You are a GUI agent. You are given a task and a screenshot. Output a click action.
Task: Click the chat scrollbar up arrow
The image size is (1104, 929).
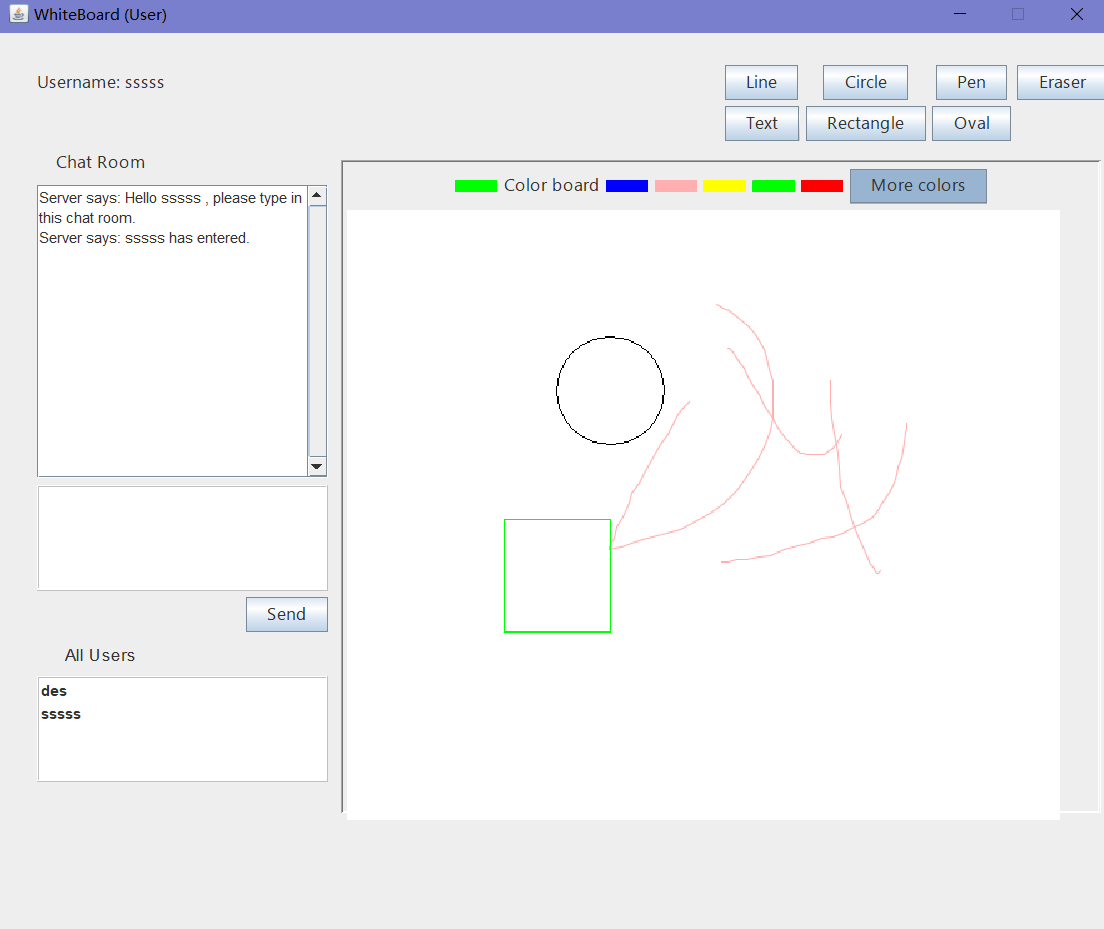pyautogui.click(x=317, y=195)
